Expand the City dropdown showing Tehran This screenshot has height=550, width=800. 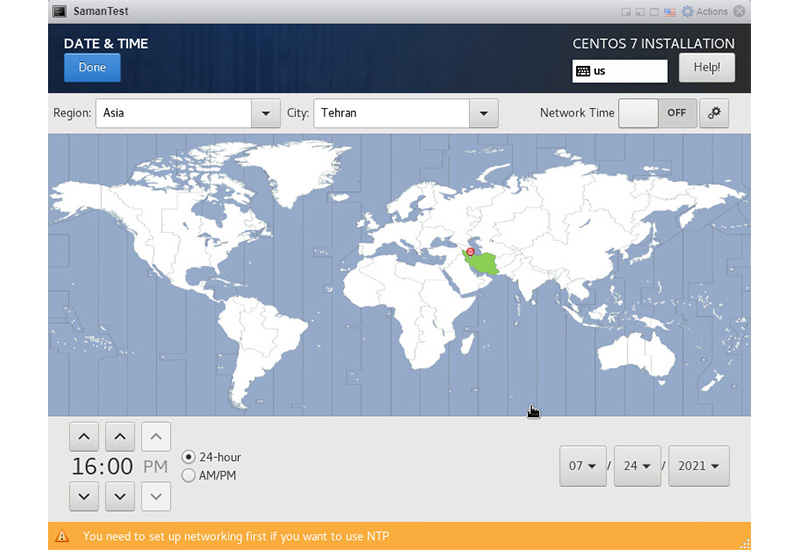click(483, 113)
